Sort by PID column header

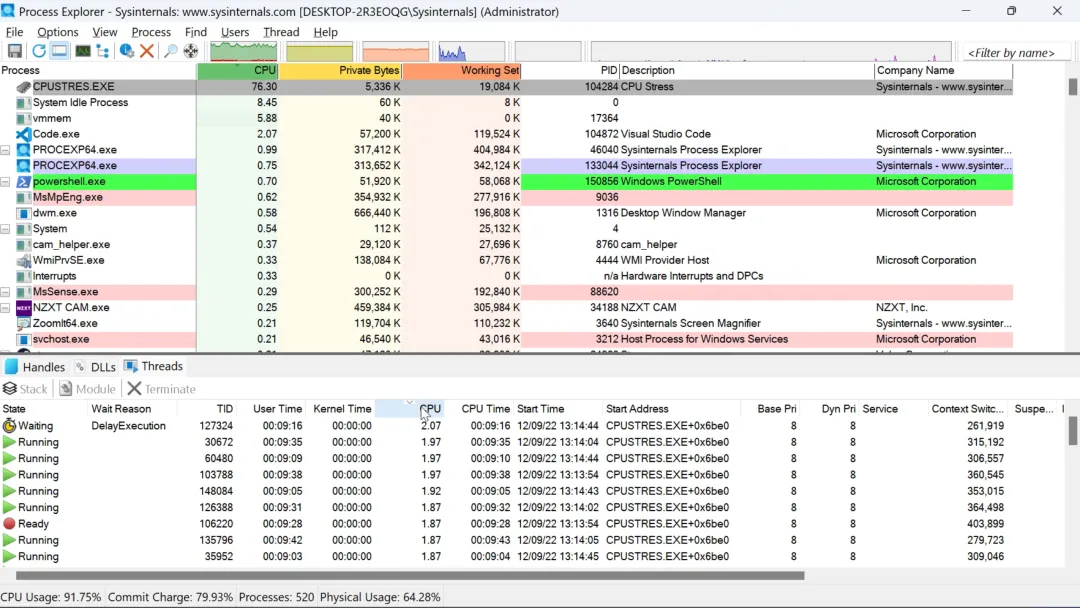(x=570, y=70)
